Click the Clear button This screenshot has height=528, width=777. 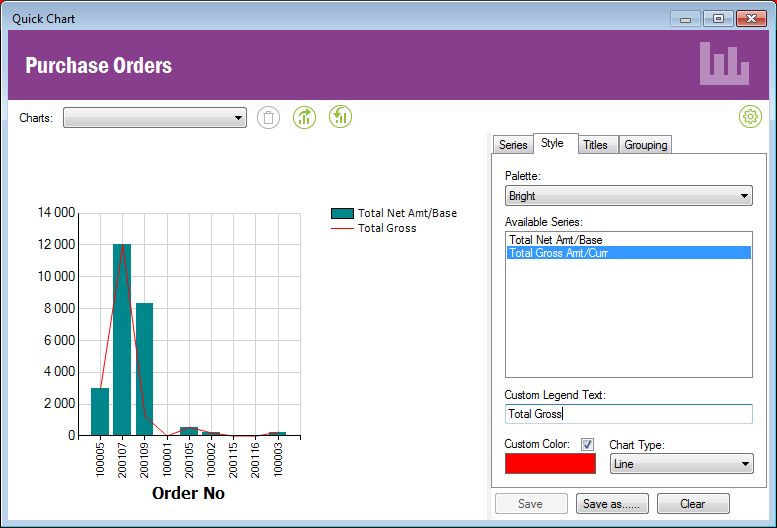pyautogui.click(x=693, y=504)
